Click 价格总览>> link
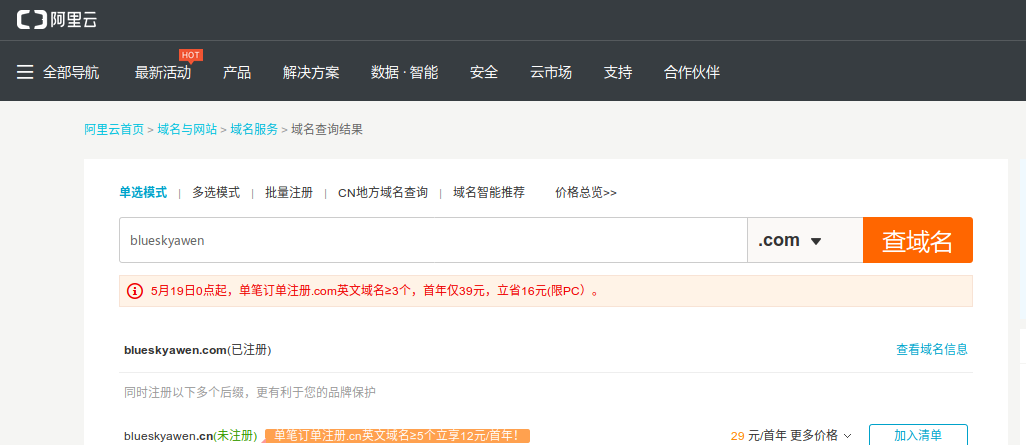This screenshot has width=1026, height=445. [586, 192]
